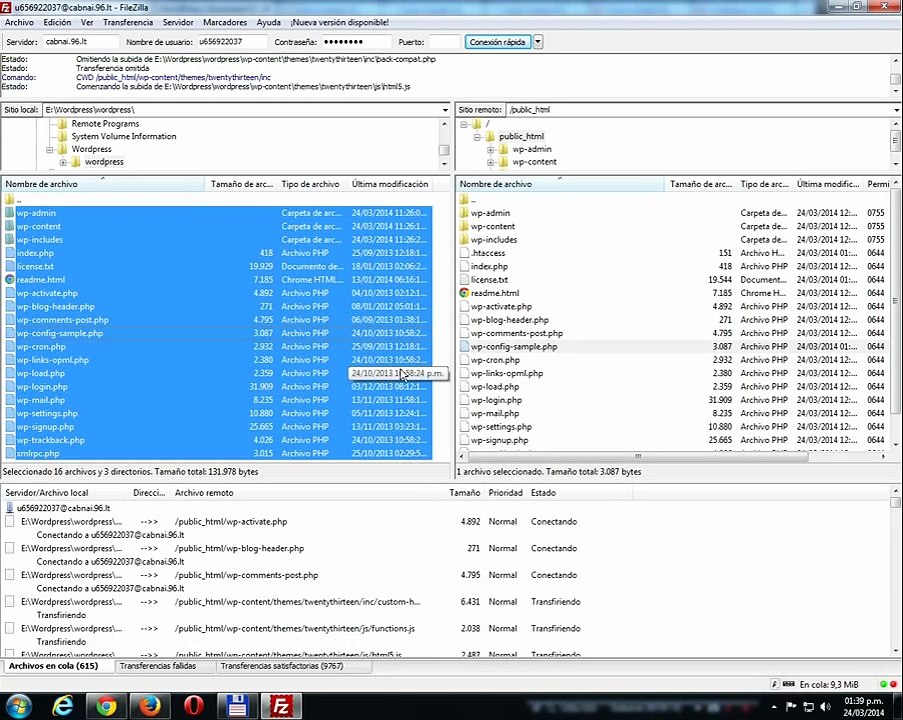The width and height of the screenshot is (903, 720).
Task: Click the parent folder icon in local list
Action: pos(9,199)
